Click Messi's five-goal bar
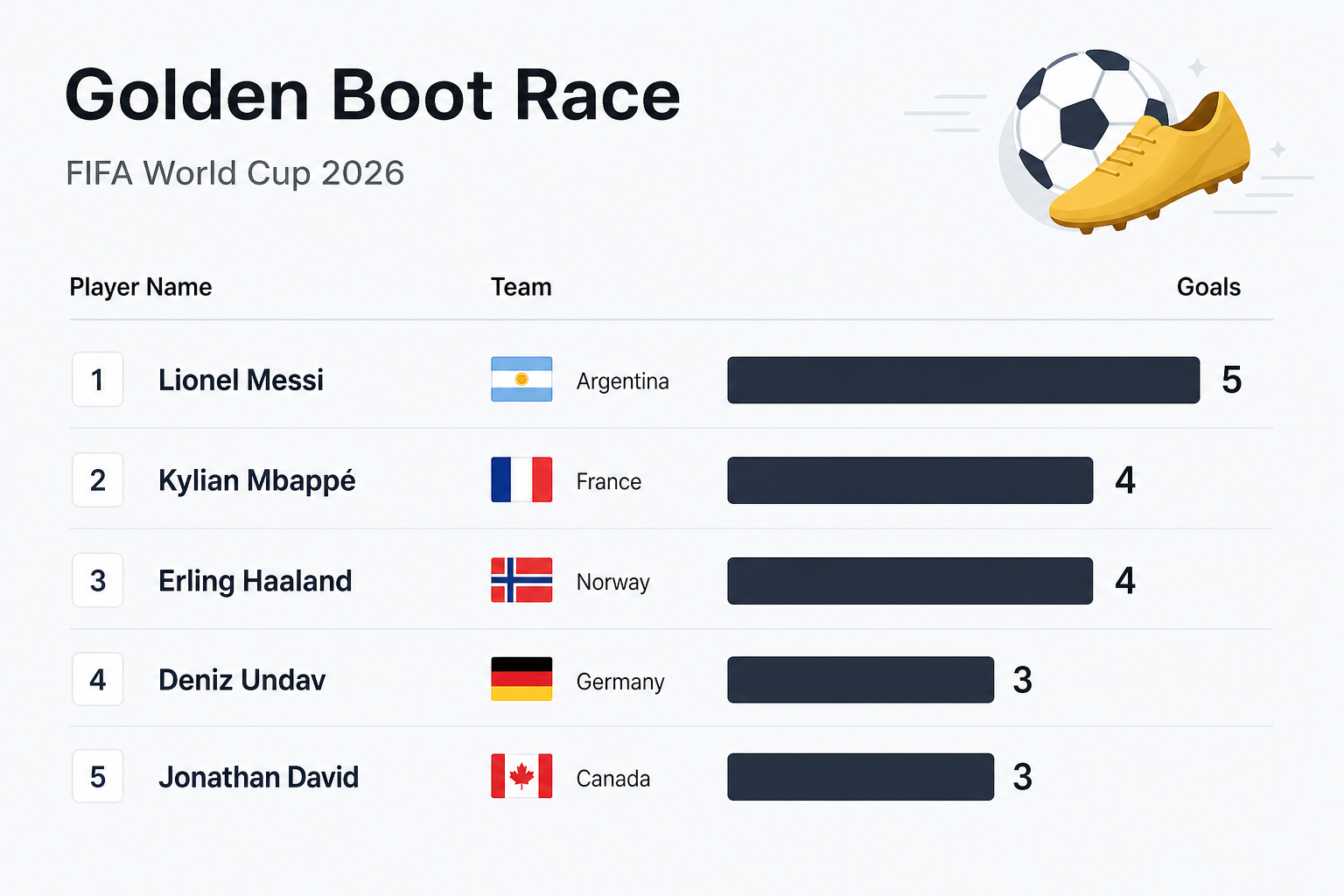 point(963,380)
